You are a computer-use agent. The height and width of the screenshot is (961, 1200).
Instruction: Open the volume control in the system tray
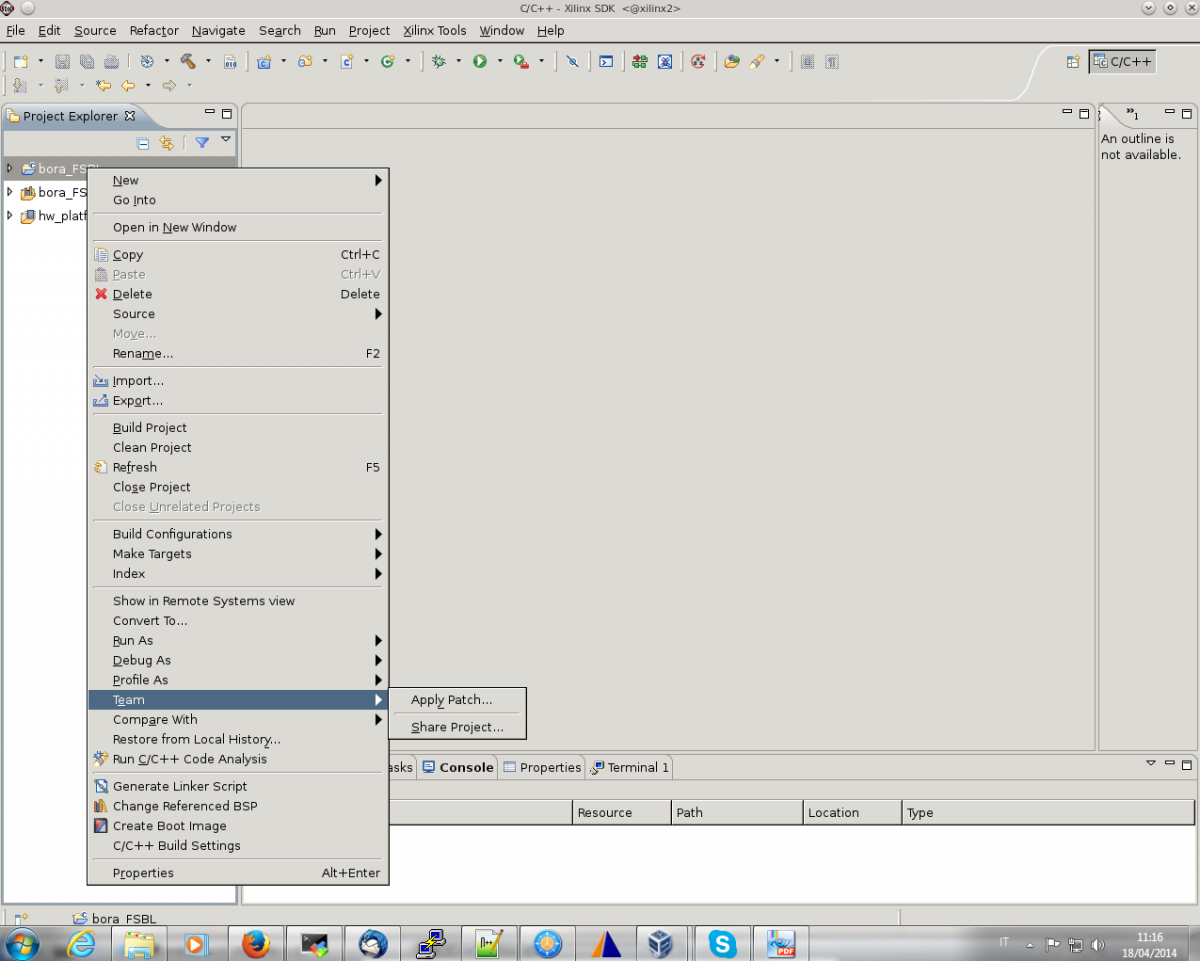1098,942
